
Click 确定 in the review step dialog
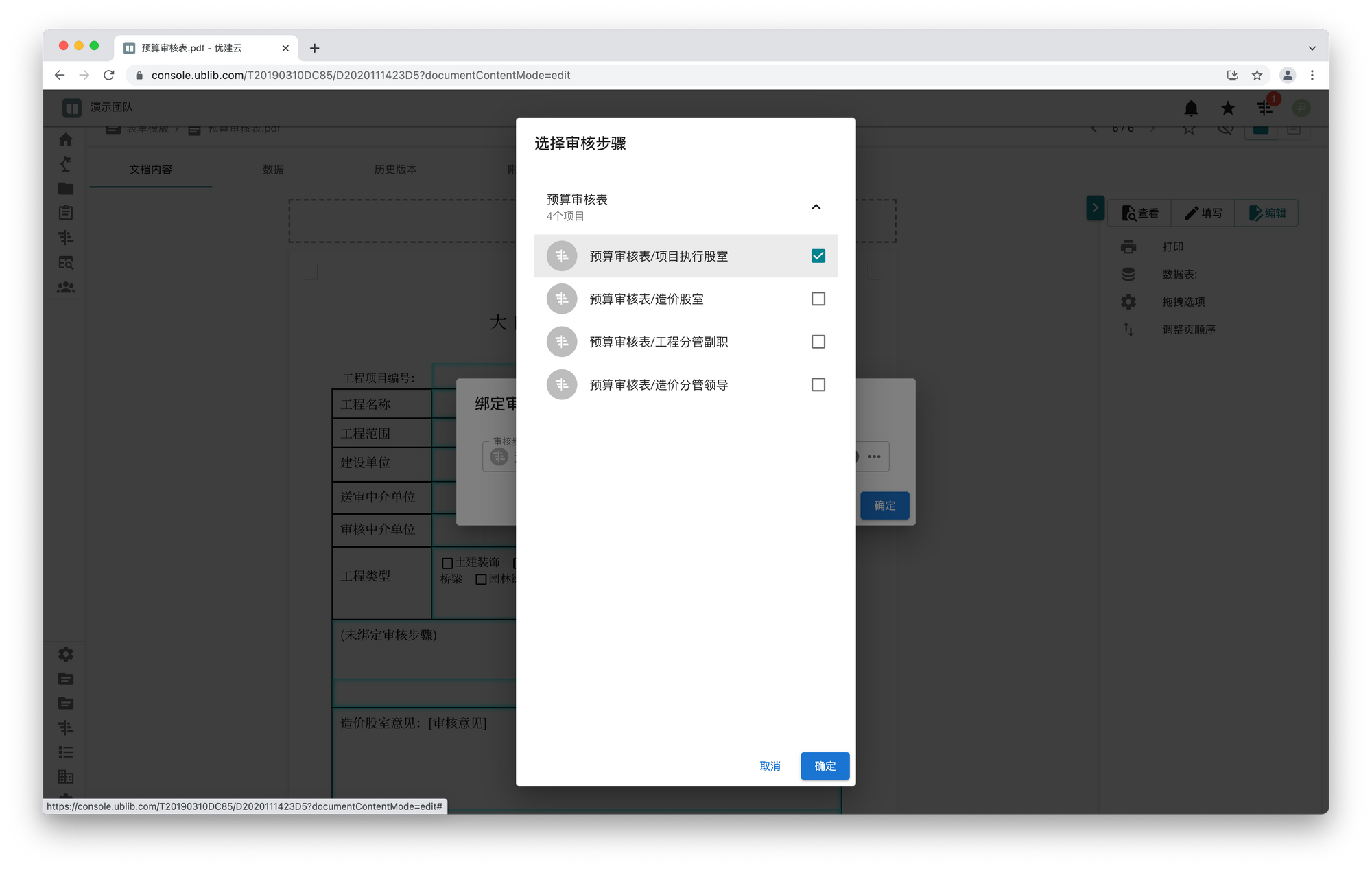click(825, 766)
